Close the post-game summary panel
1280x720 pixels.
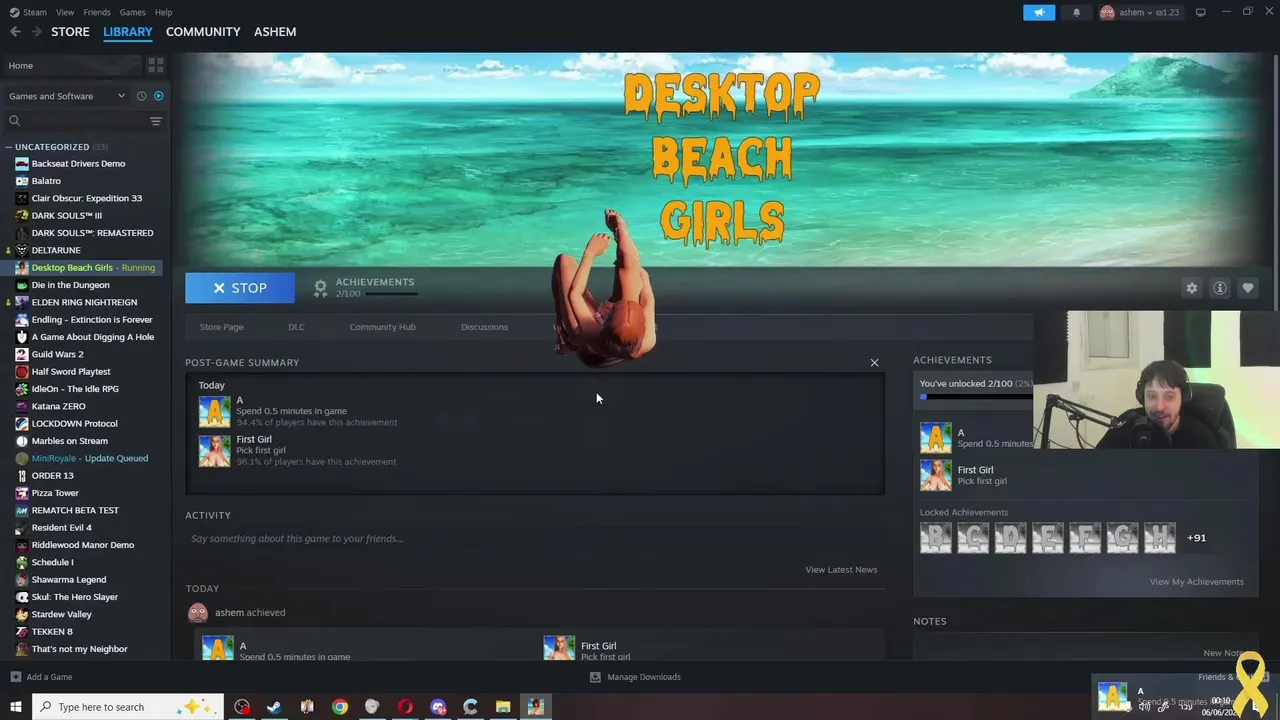(874, 362)
